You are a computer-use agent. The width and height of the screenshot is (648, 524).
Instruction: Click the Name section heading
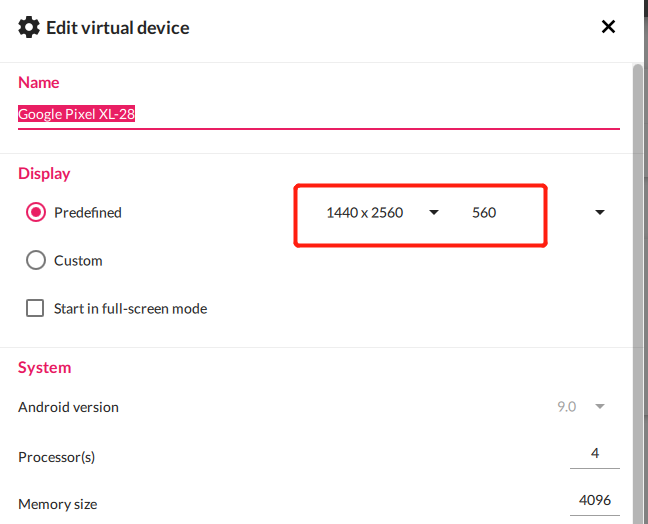38,82
